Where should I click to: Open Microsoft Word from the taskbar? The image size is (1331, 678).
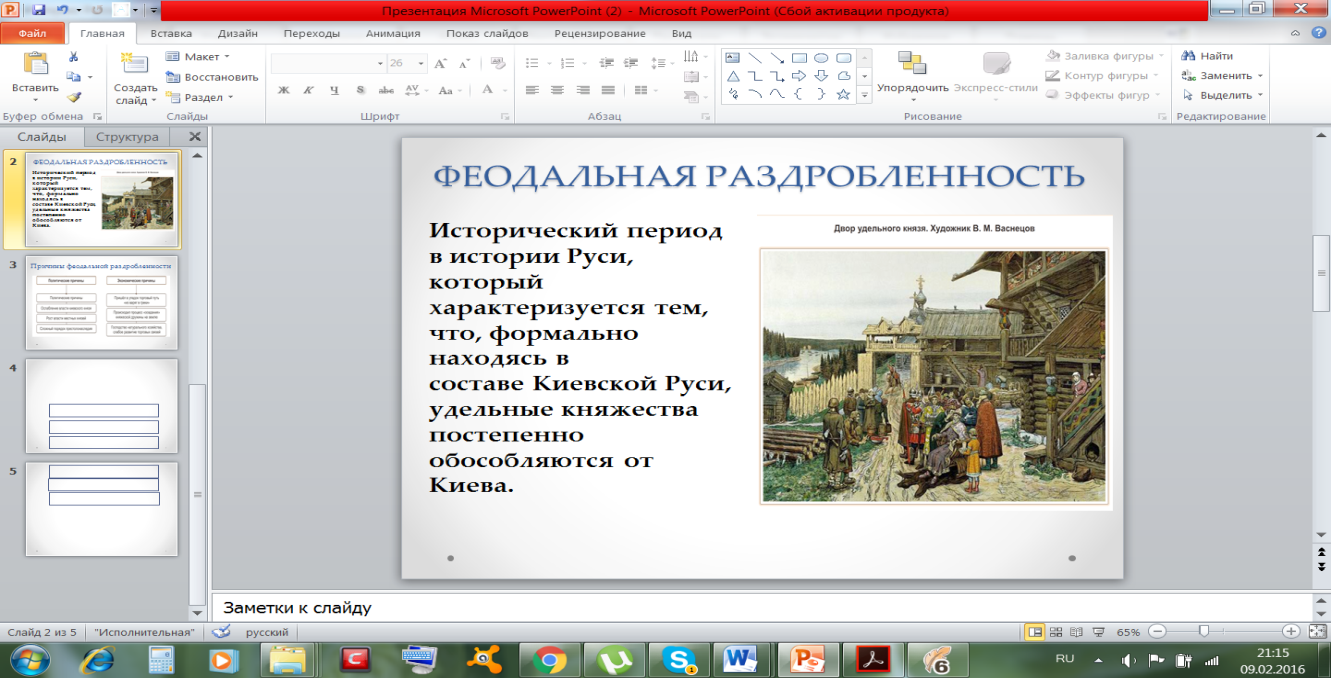coord(741,660)
